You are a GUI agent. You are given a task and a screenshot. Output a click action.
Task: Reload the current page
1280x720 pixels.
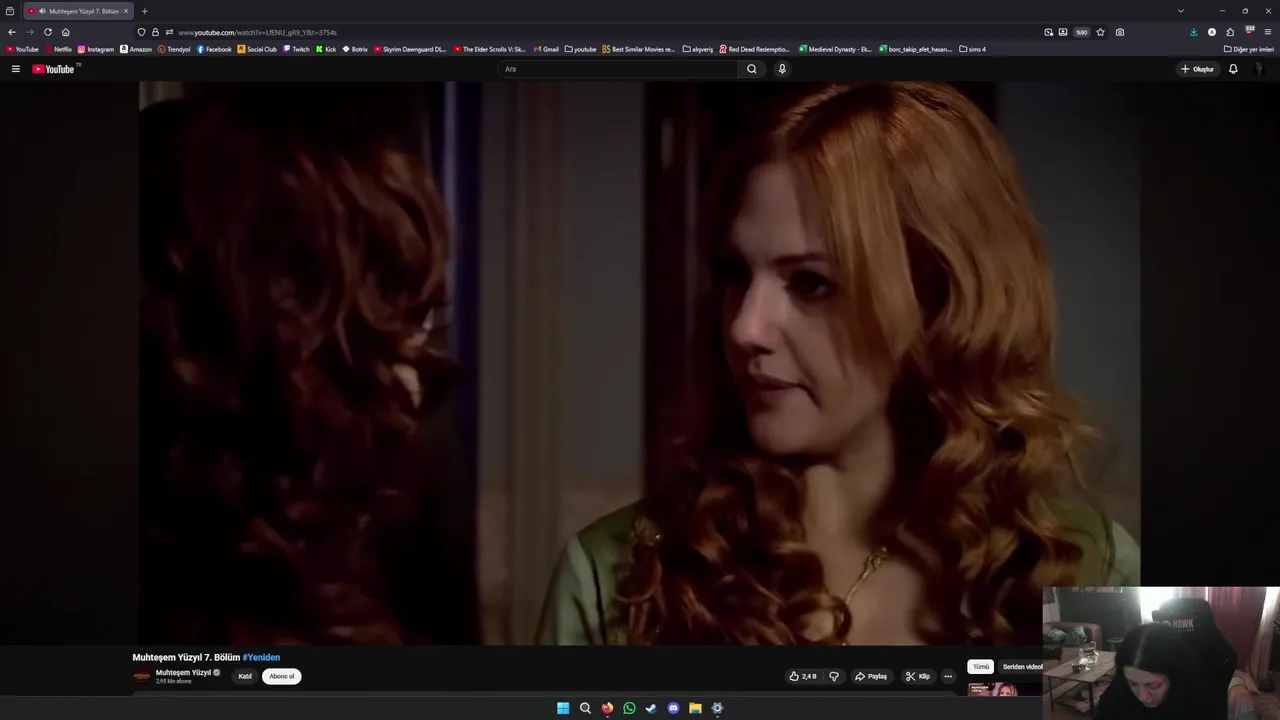pyautogui.click(x=48, y=32)
